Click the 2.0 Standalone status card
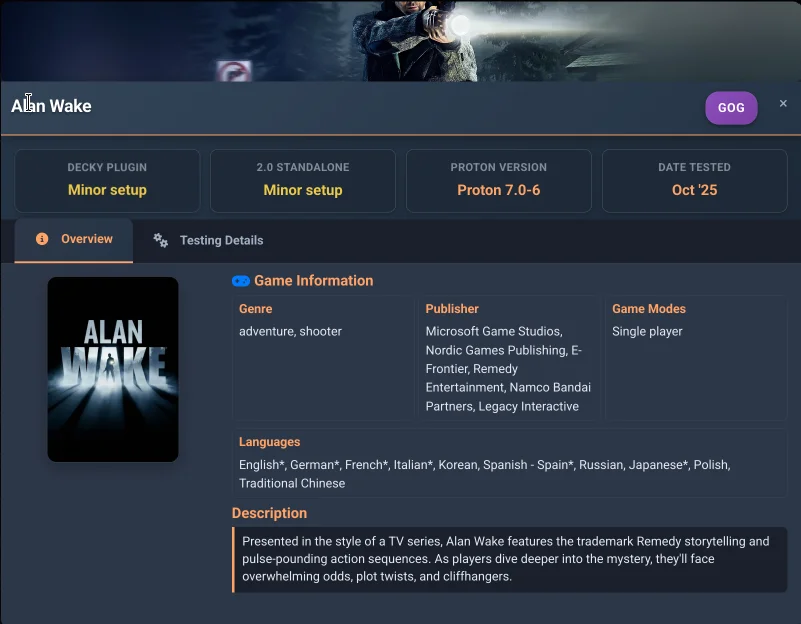Image resolution: width=801 pixels, height=624 pixels. point(302,180)
